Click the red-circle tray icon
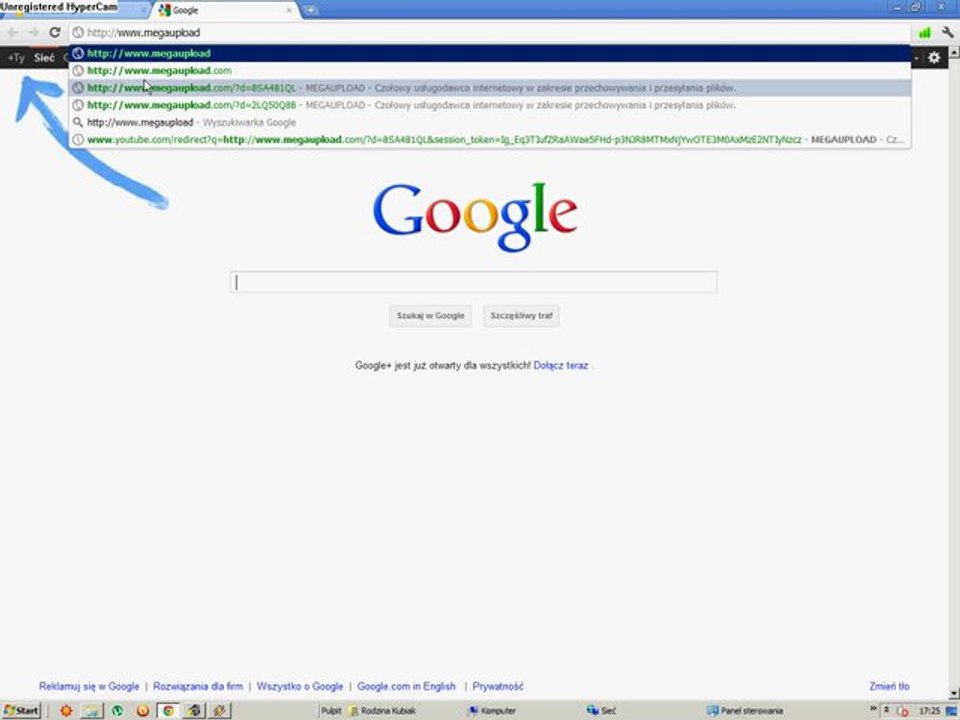Screen dimensions: 960x720 [x=903, y=711]
